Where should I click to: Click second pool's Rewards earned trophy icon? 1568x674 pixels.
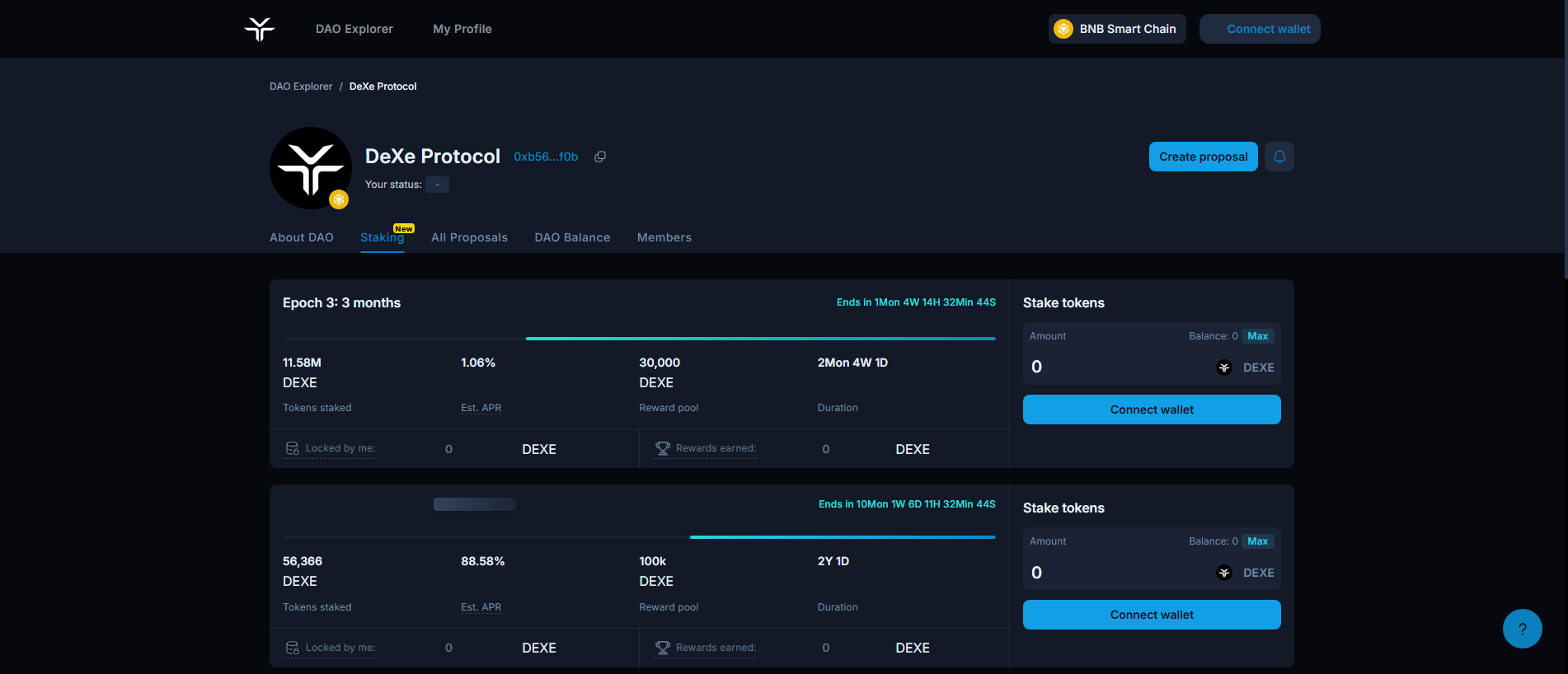click(x=662, y=648)
